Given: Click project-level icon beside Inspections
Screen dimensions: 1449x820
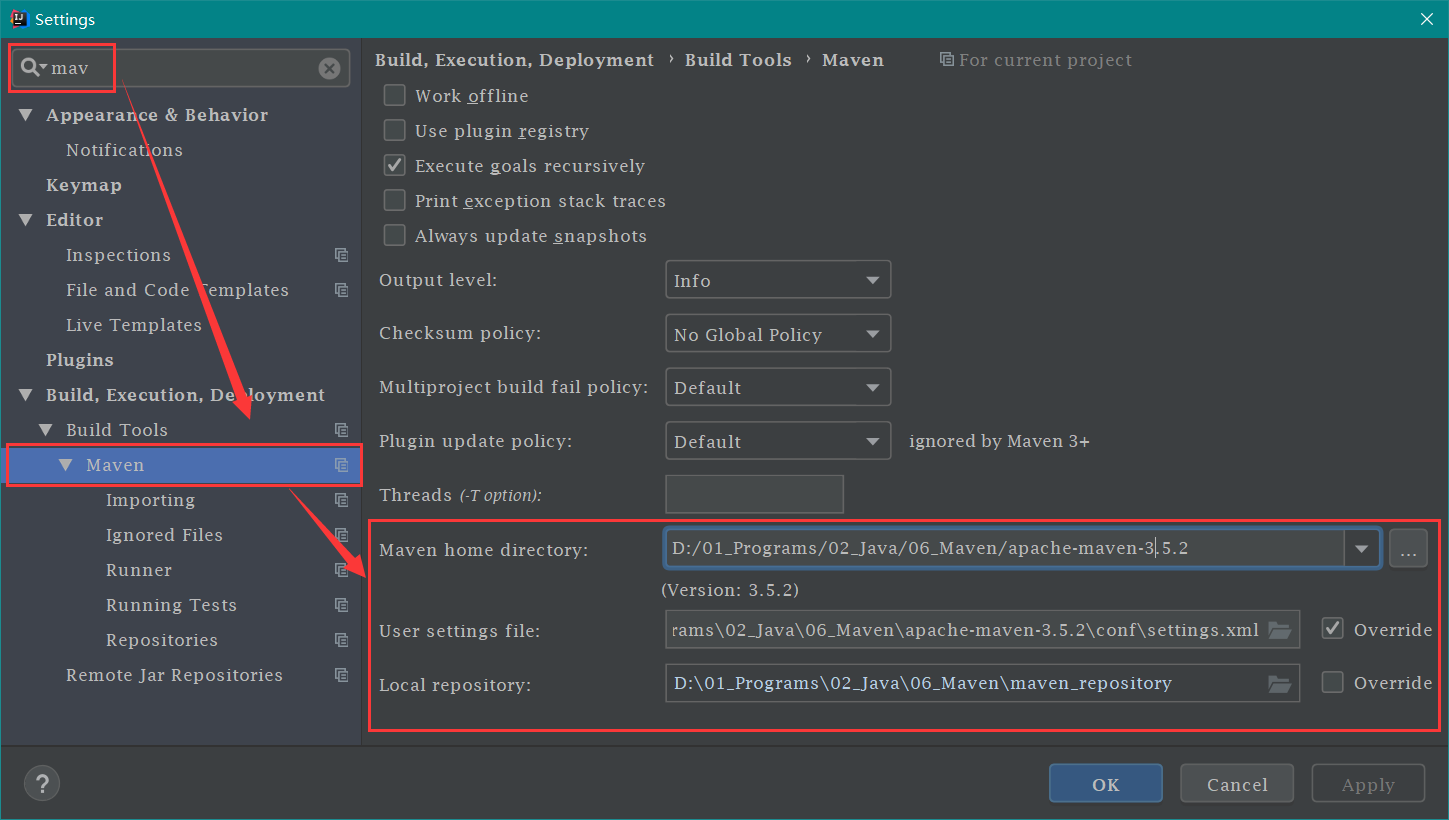Looking at the screenshot, I should click(x=341, y=255).
